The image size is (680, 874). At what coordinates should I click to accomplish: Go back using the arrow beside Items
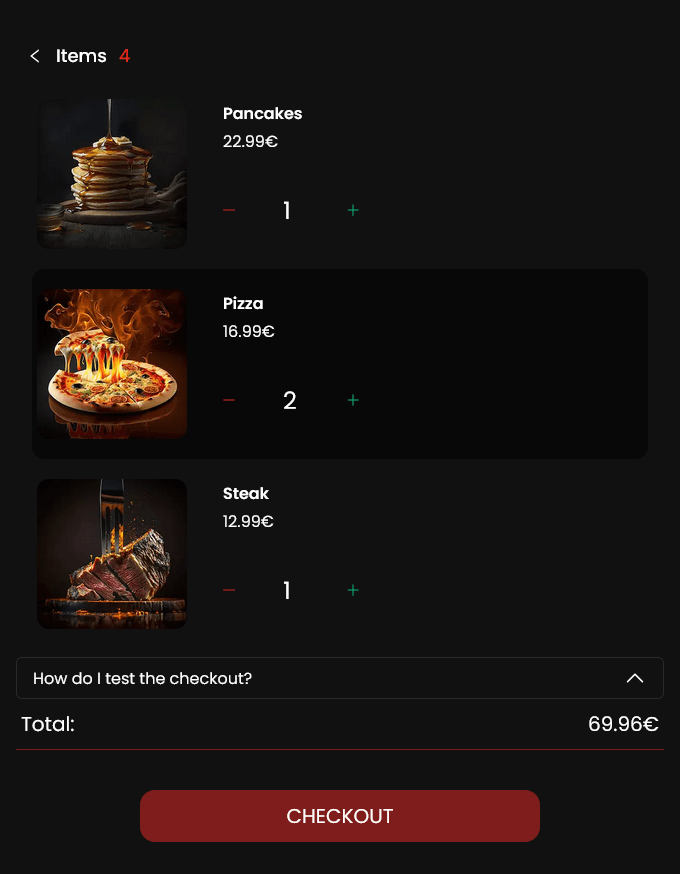coord(35,56)
